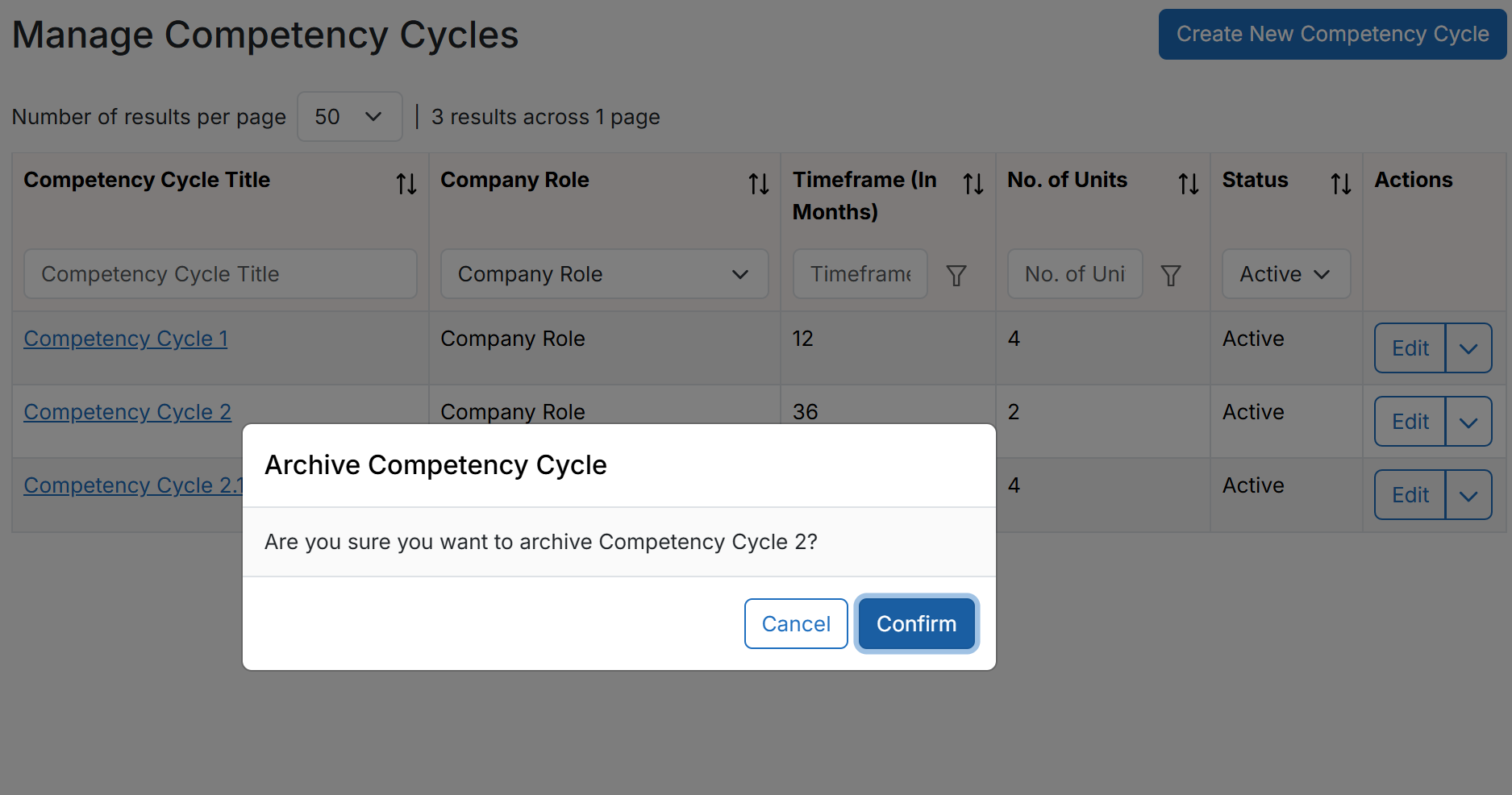Expand the Company Role filter dropdown
This screenshot has height=795, width=1512.
click(604, 274)
